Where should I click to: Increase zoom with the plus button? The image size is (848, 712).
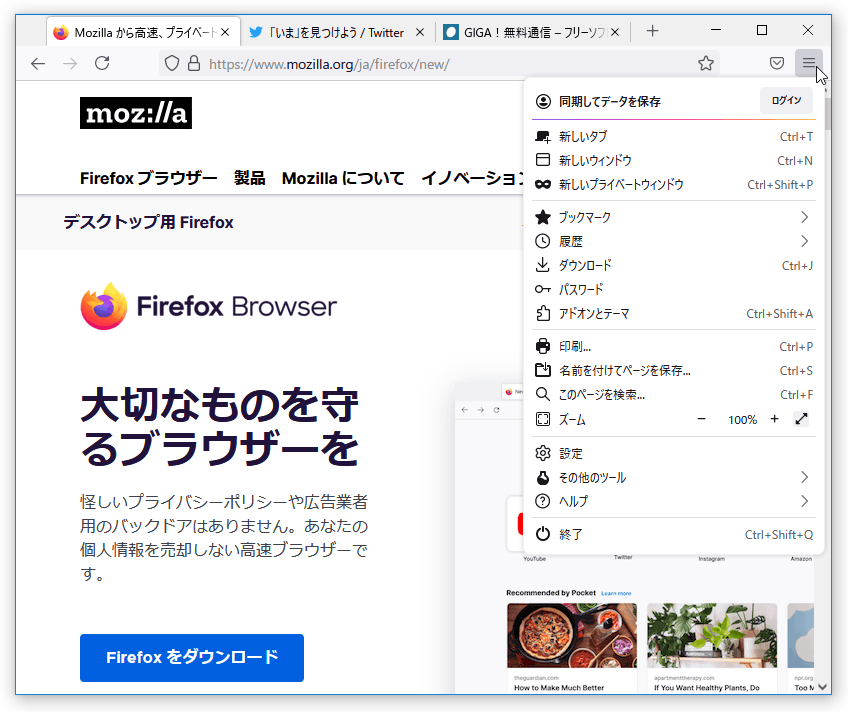tap(774, 419)
